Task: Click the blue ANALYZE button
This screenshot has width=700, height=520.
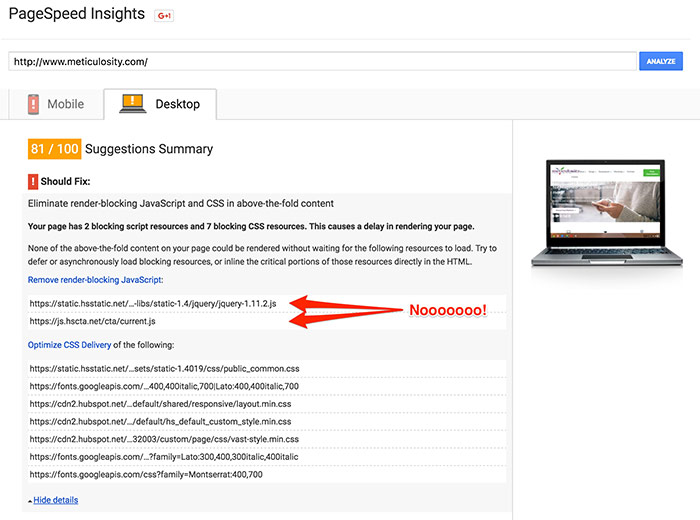Action: pyautogui.click(x=661, y=61)
